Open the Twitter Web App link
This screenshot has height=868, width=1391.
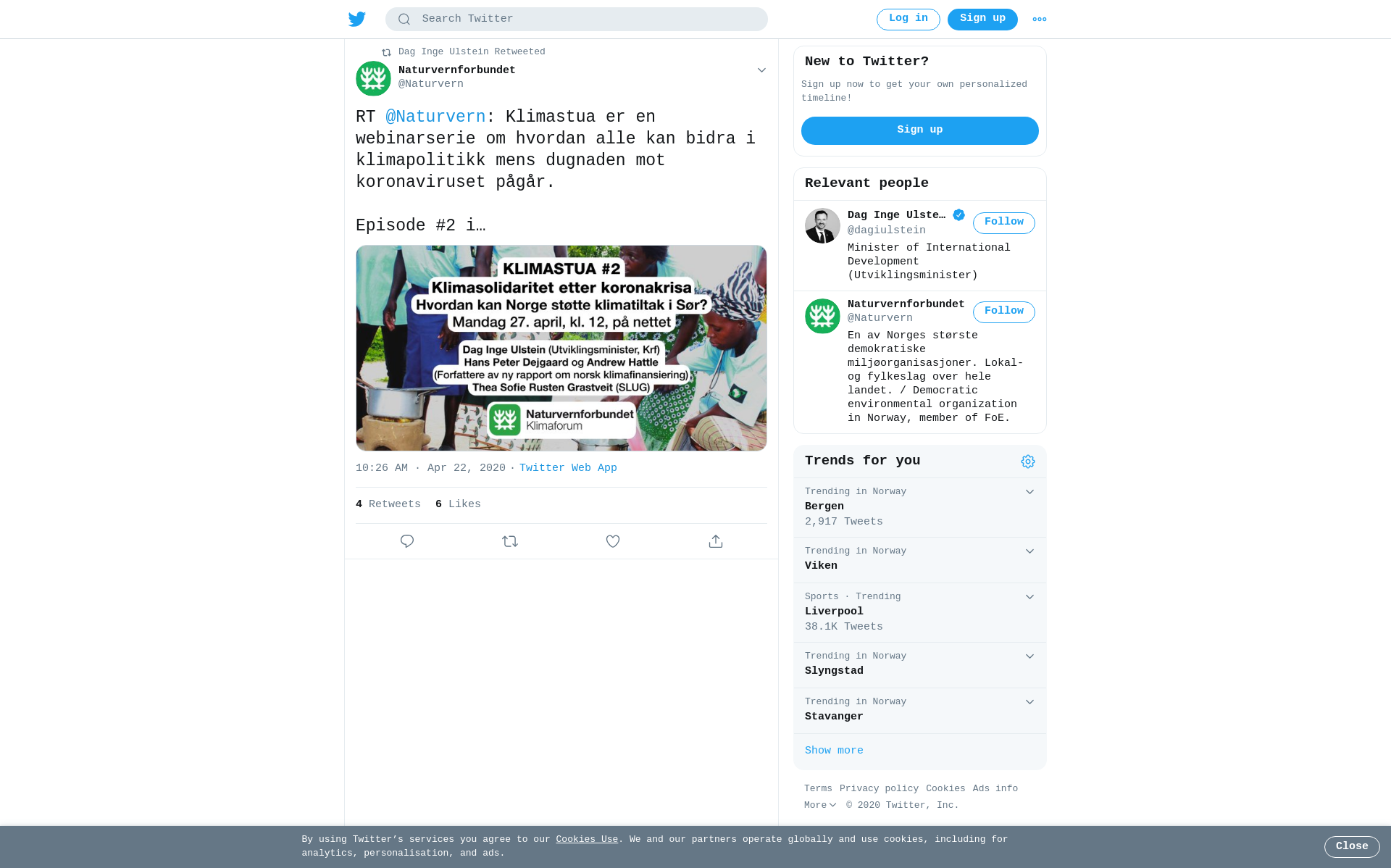568,468
